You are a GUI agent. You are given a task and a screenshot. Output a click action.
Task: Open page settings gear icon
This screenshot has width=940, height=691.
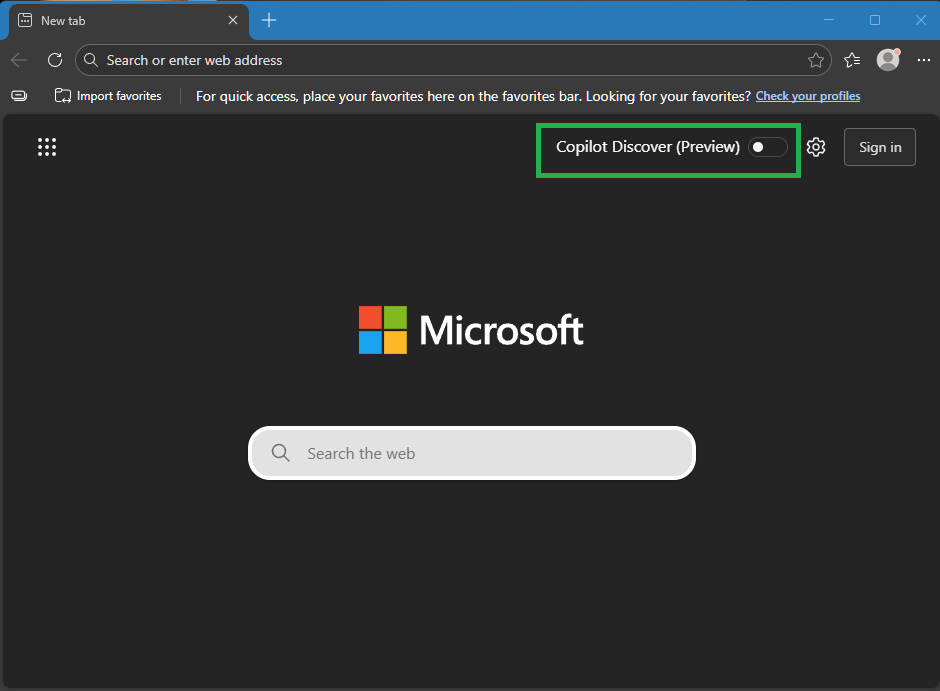[x=816, y=147]
